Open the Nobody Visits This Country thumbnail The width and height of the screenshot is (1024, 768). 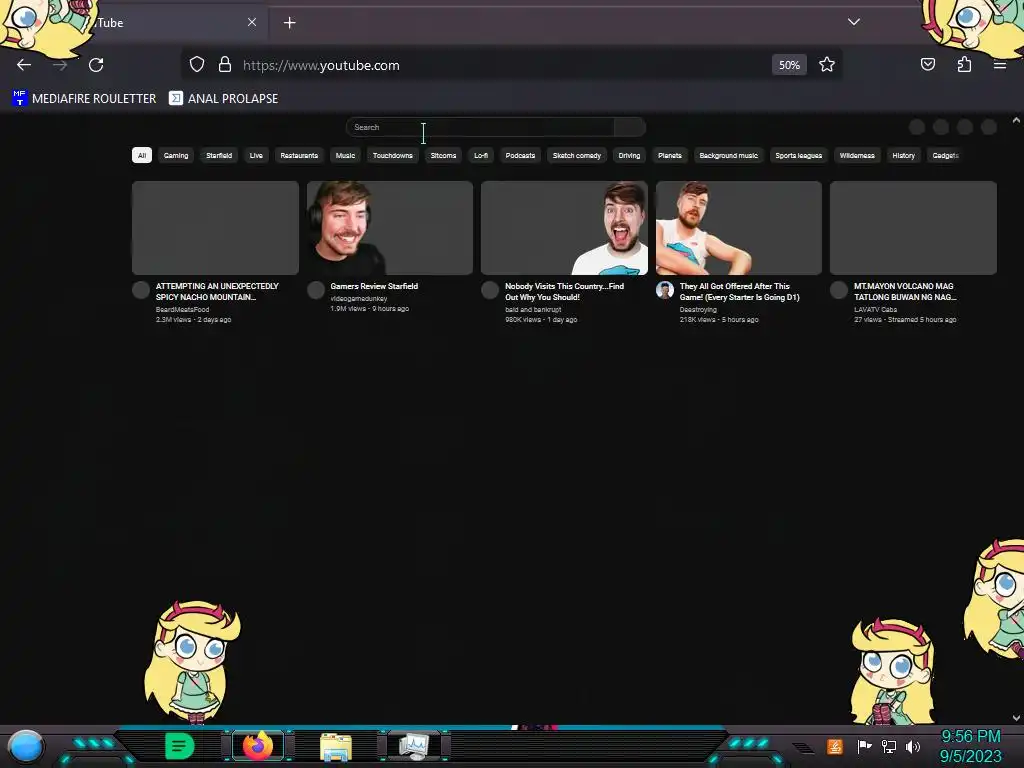[564, 228]
